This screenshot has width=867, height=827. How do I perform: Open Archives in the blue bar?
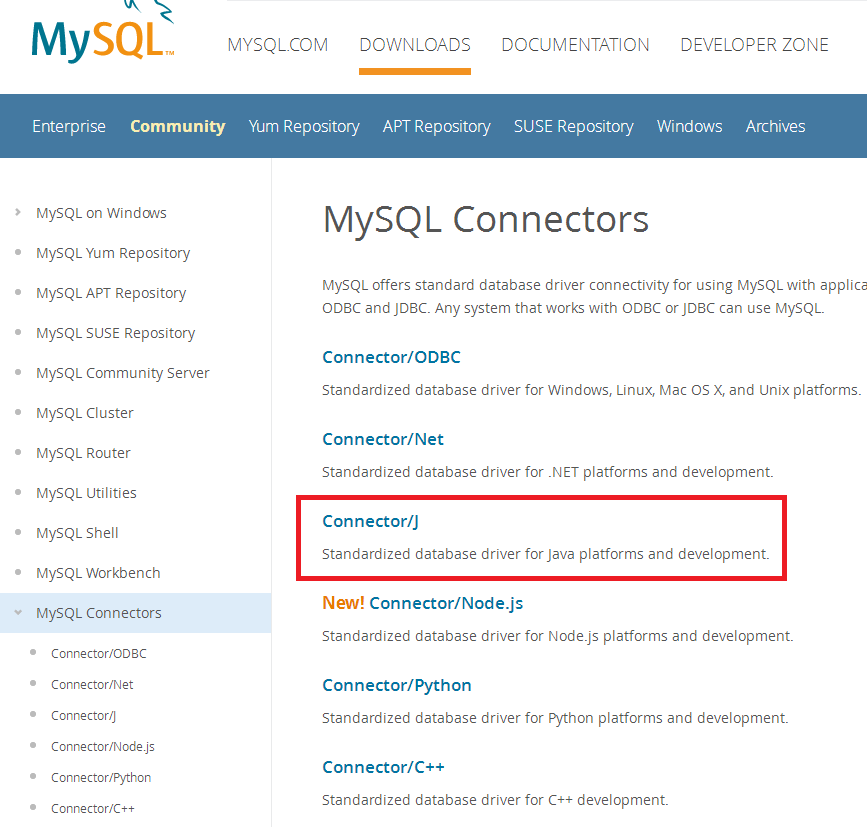coord(775,126)
